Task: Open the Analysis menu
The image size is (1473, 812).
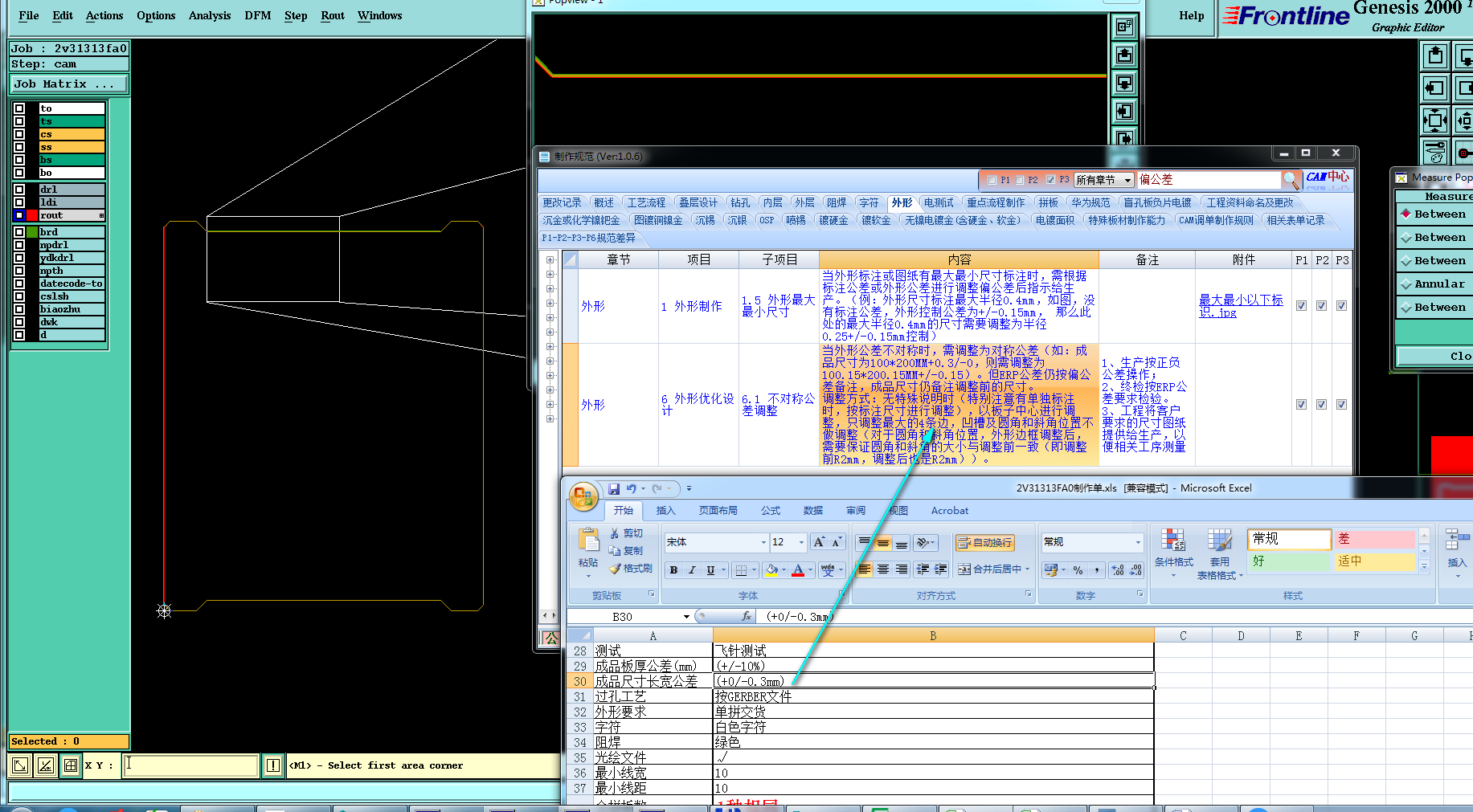Action: coord(209,15)
